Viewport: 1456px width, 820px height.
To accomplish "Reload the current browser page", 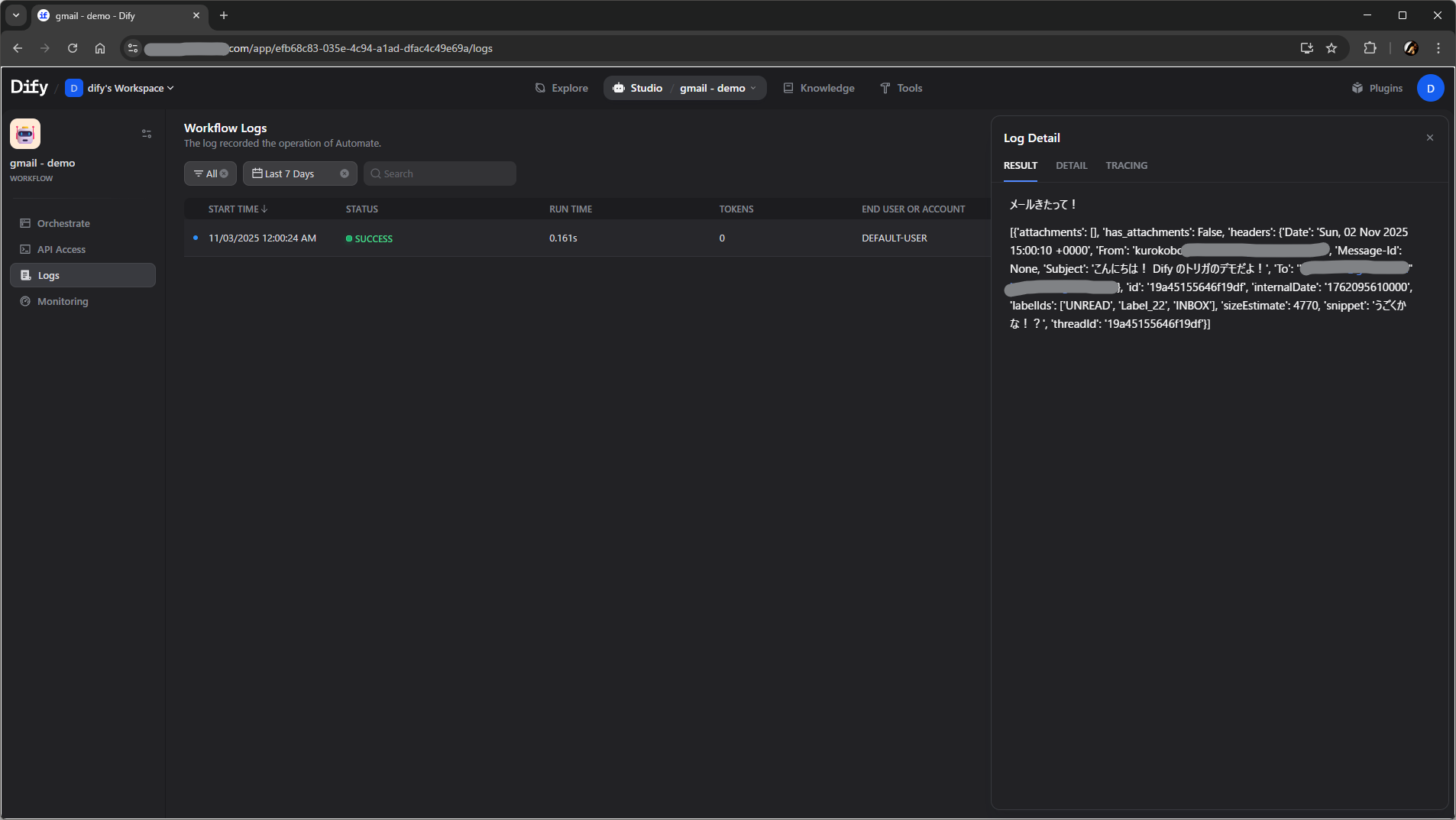I will 73,48.
